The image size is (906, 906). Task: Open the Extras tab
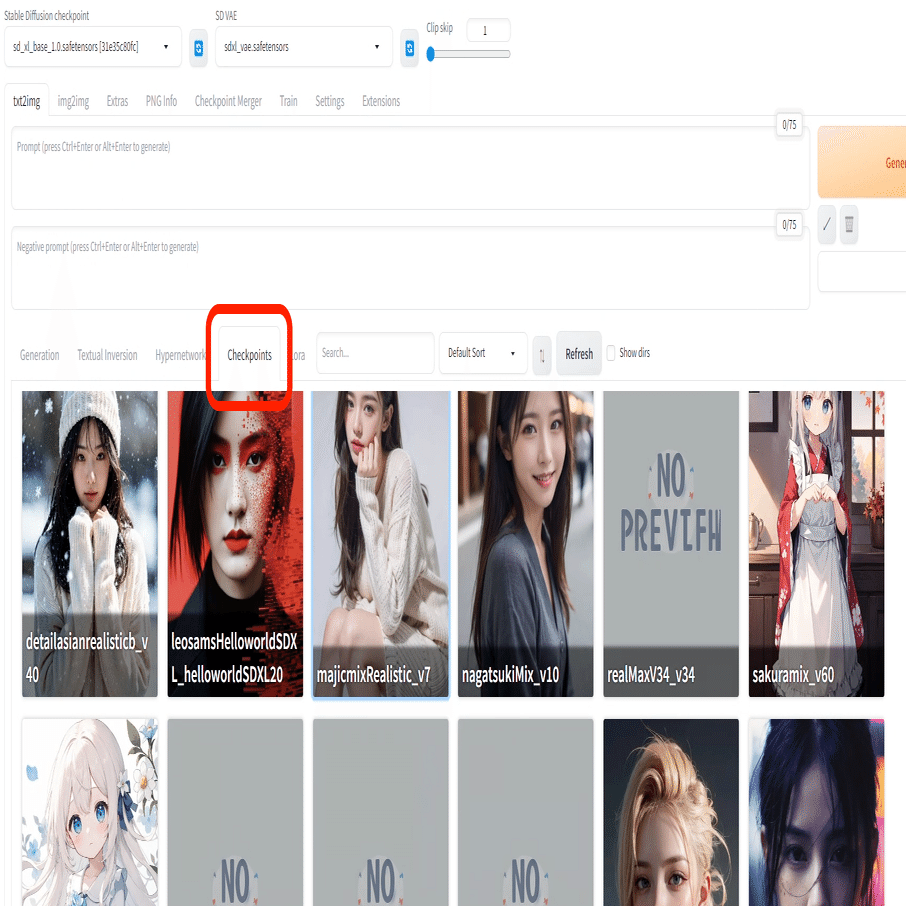[117, 101]
